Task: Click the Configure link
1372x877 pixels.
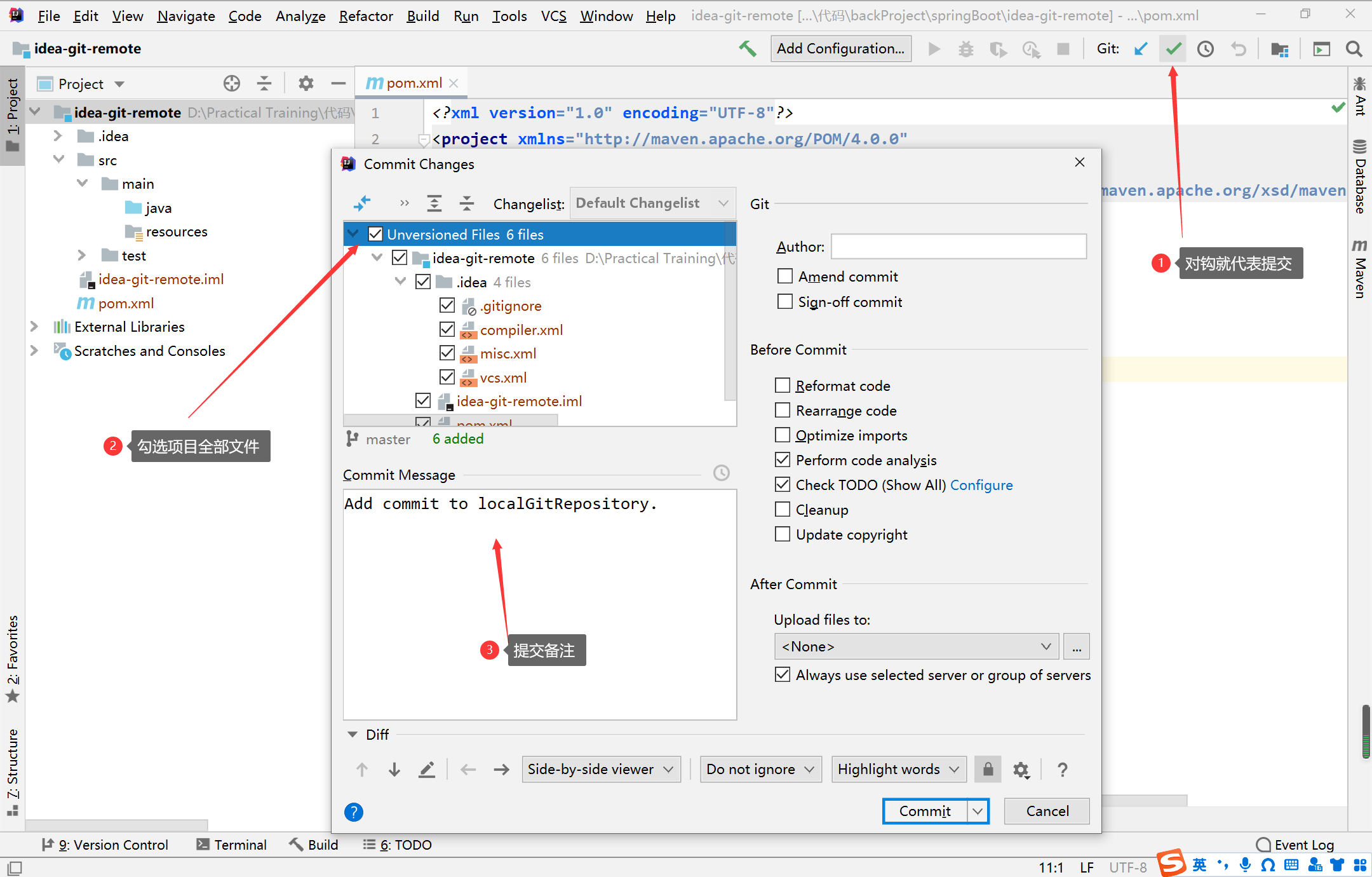Action: pyautogui.click(x=981, y=485)
